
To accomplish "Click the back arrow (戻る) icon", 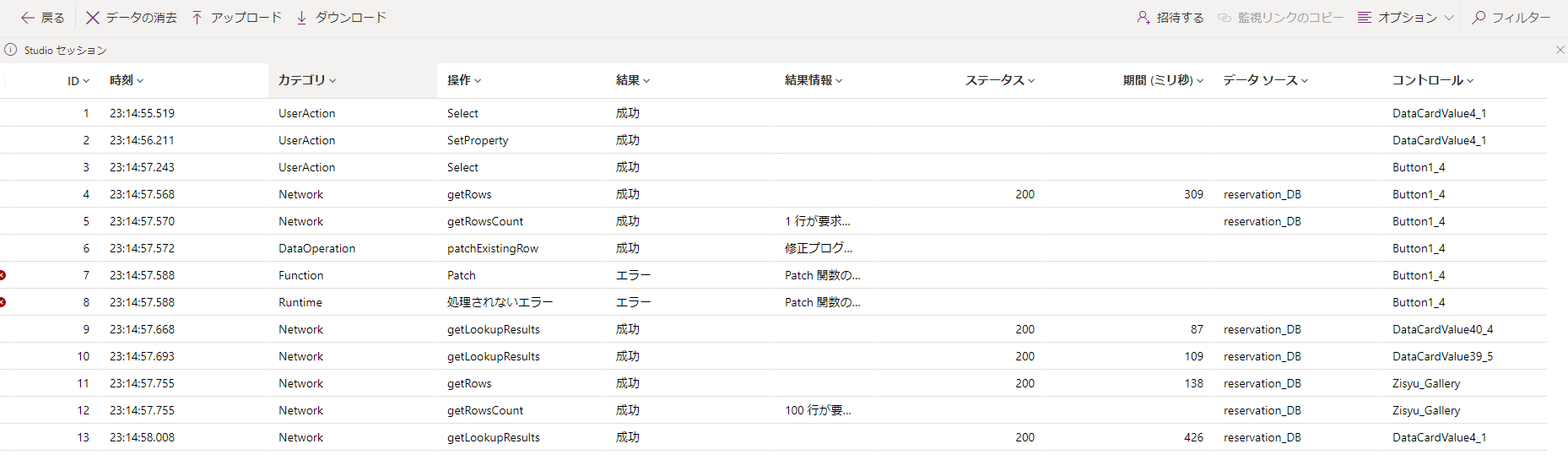I will point(28,18).
